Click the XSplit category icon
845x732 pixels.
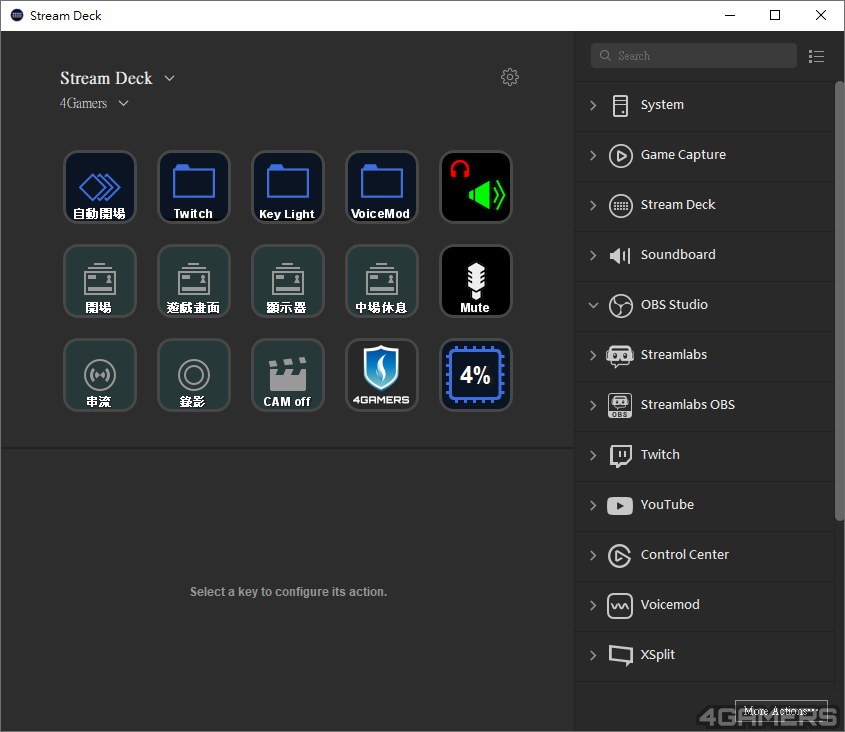(620, 655)
